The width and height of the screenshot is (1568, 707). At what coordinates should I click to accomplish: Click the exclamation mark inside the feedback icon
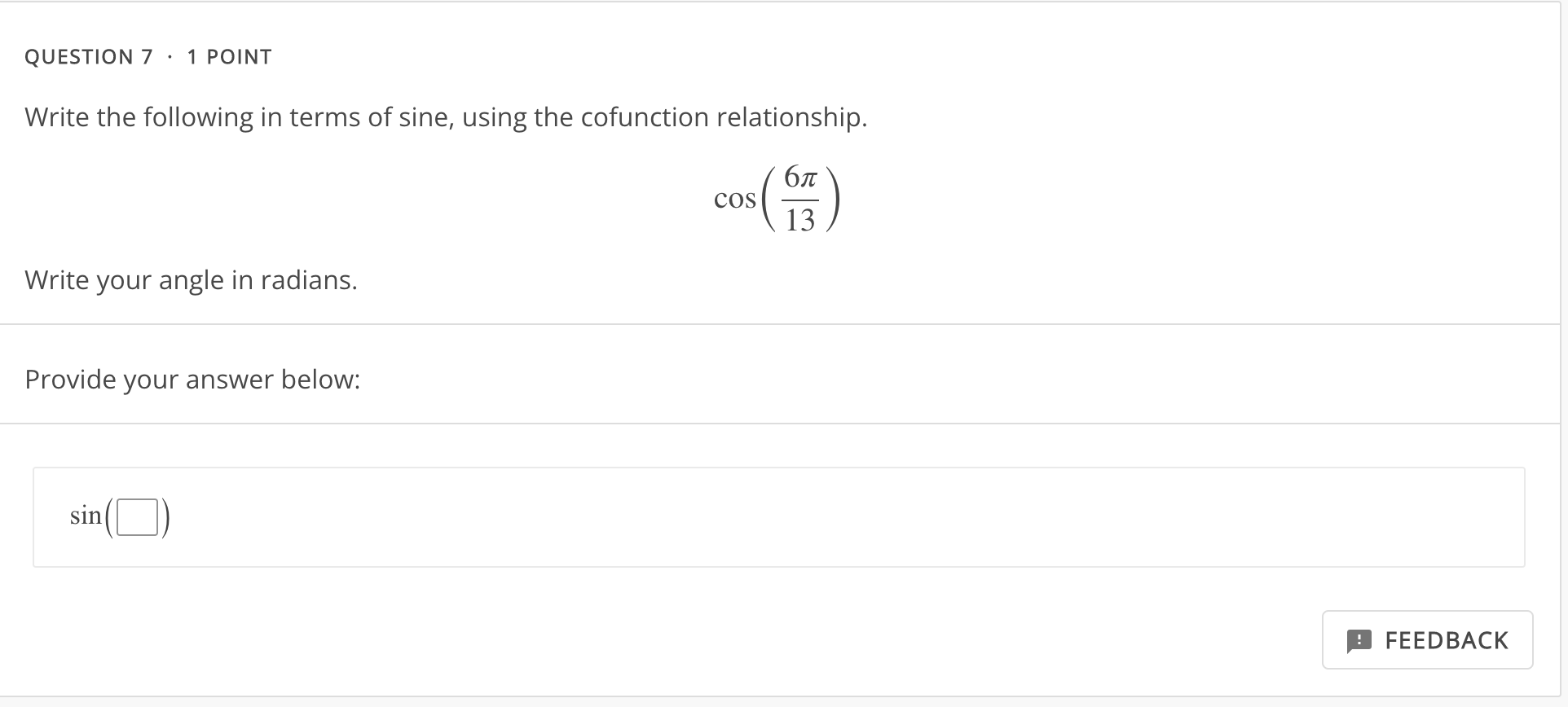[x=1359, y=640]
